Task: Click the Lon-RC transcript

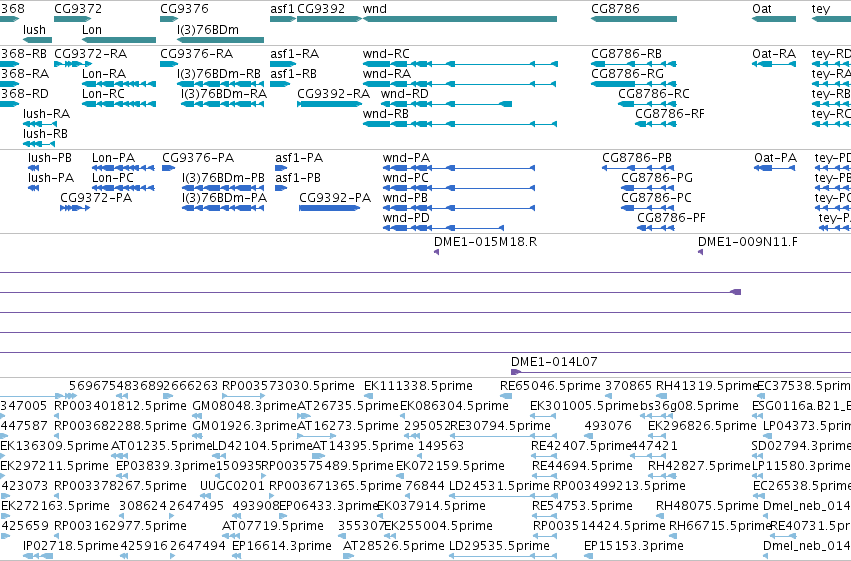Action: pos(119,104)
